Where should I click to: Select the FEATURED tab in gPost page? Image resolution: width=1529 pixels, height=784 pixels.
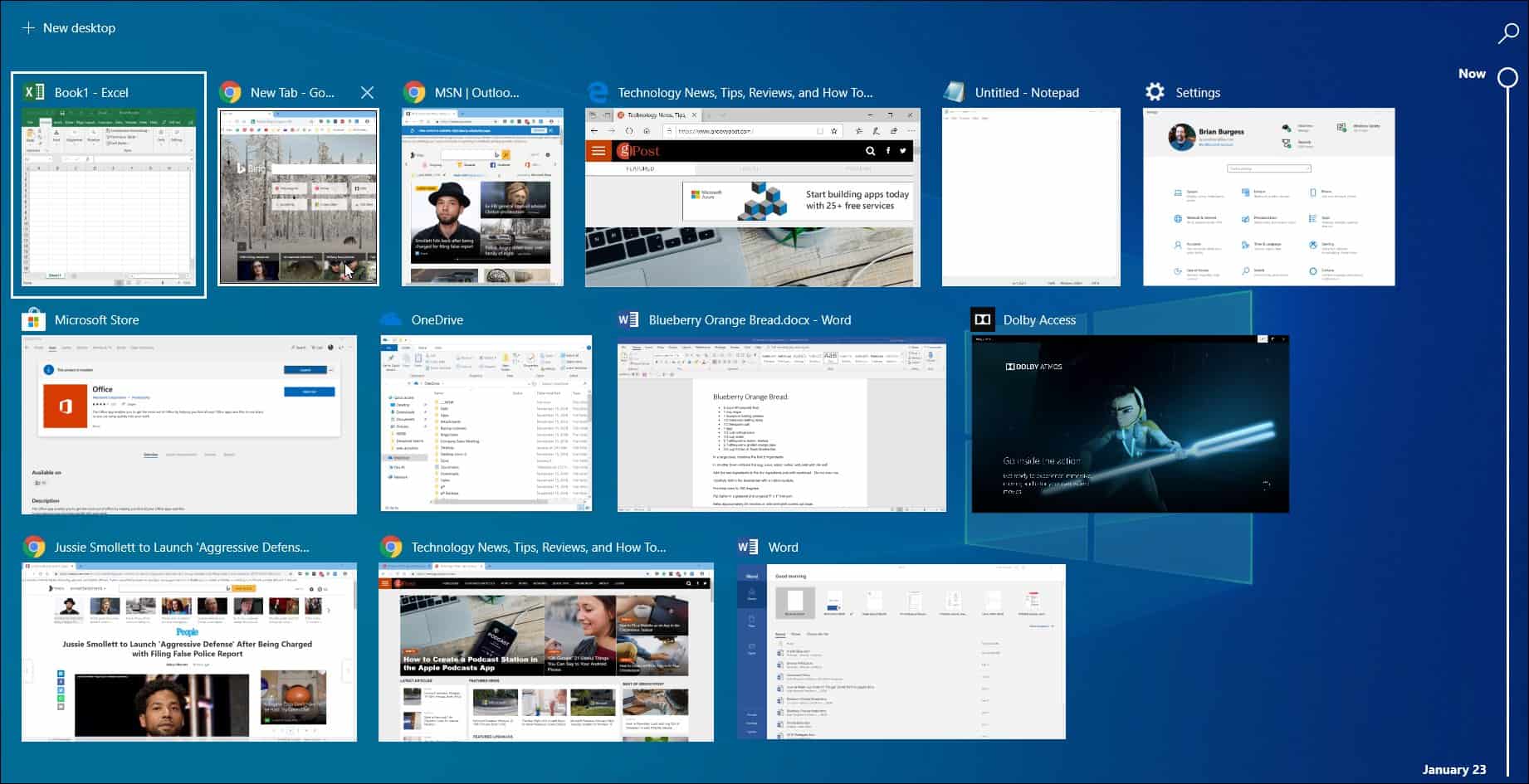(x=640, y=168)
